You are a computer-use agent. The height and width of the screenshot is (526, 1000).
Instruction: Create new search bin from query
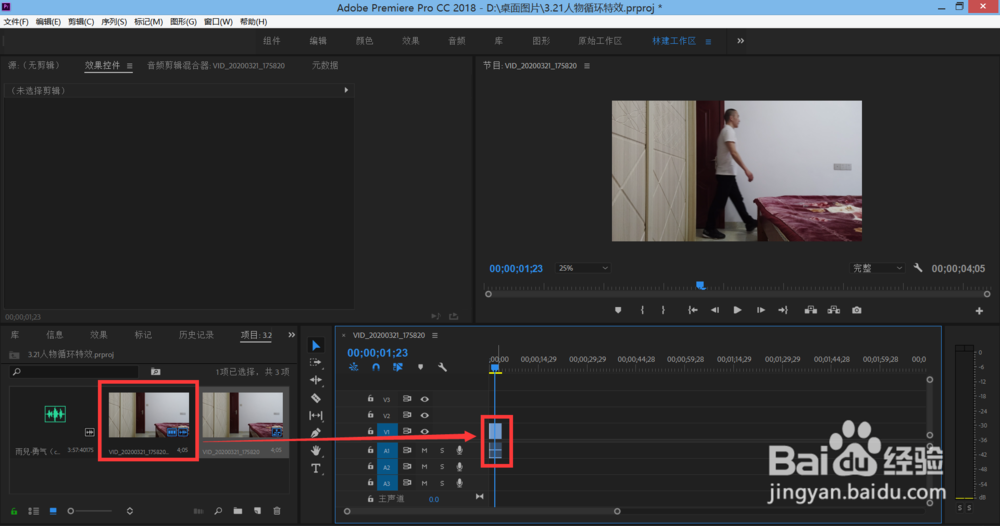(156, 372)
